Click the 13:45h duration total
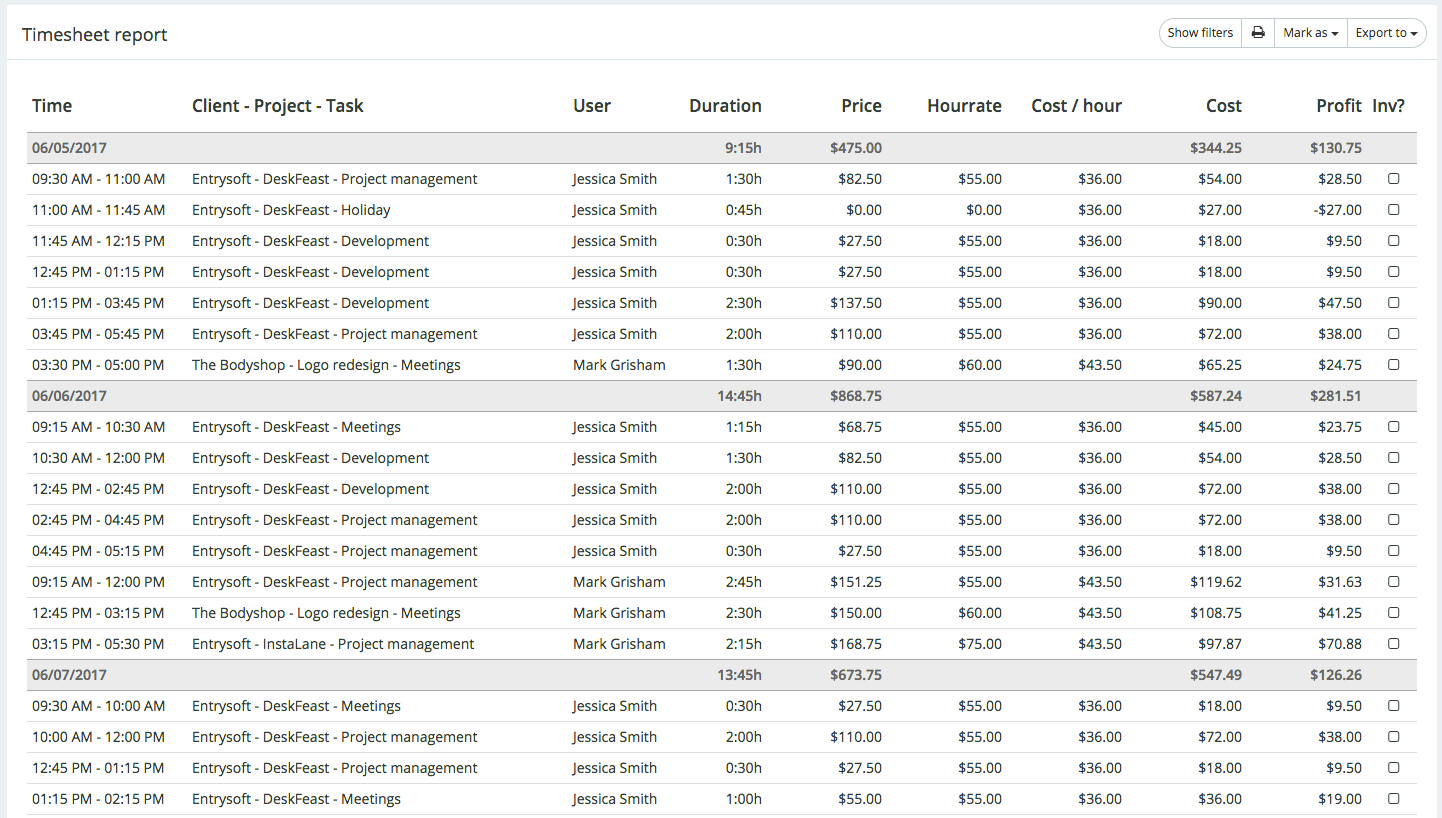This screenshot has width=1442, height=818. [x=739, y=675]
